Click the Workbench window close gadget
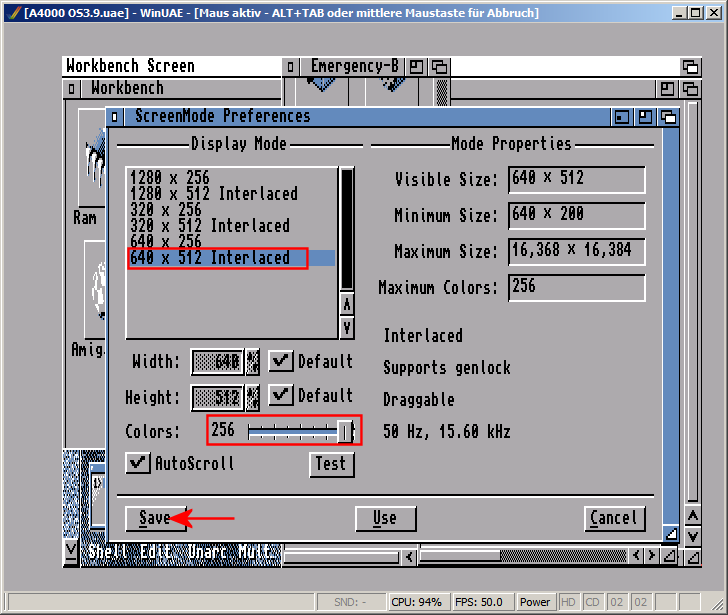This screenshot has width=728, height=615. [x=71, y=88]
